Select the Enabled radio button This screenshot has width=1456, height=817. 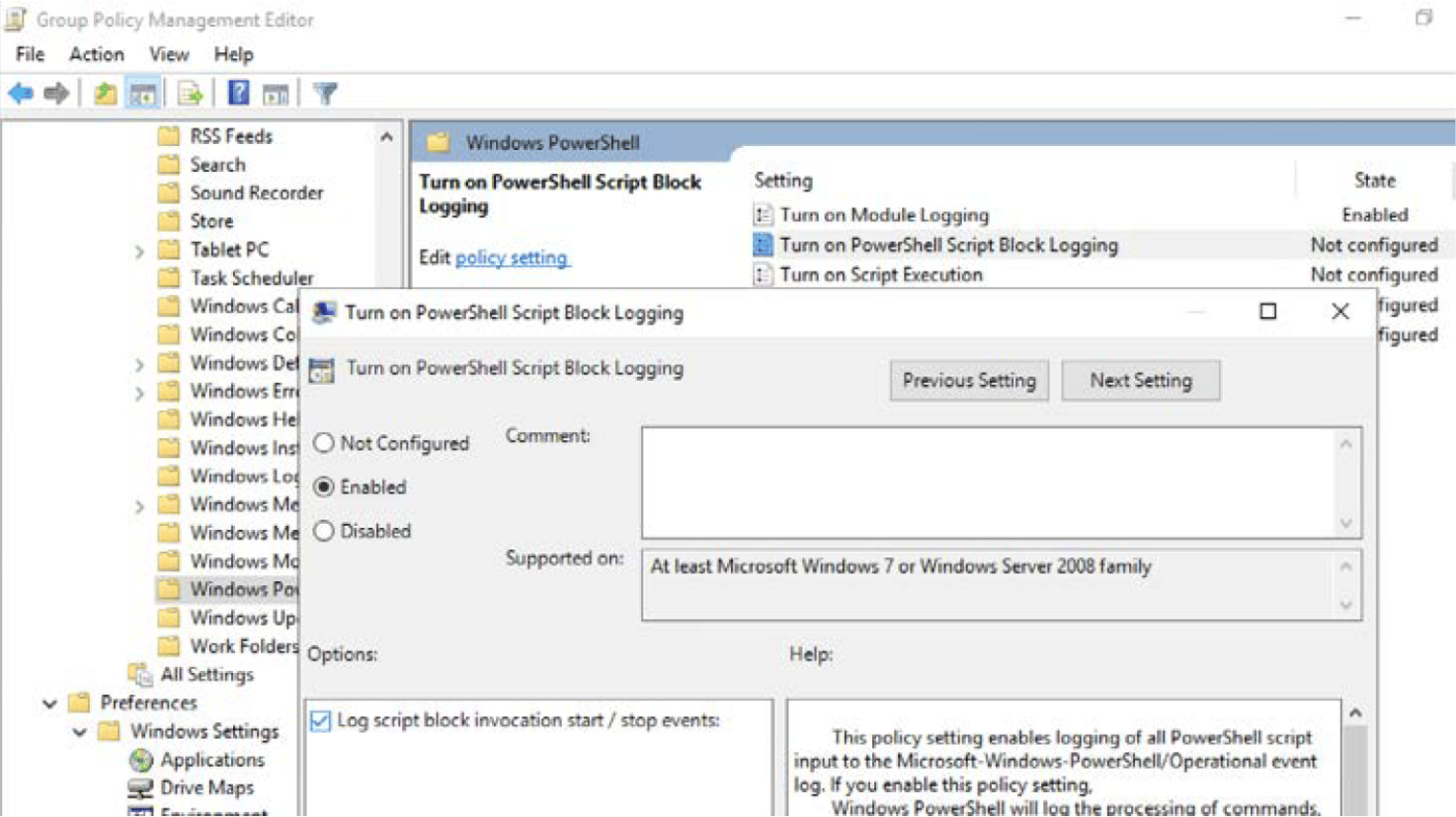click(x=324, y=487)
